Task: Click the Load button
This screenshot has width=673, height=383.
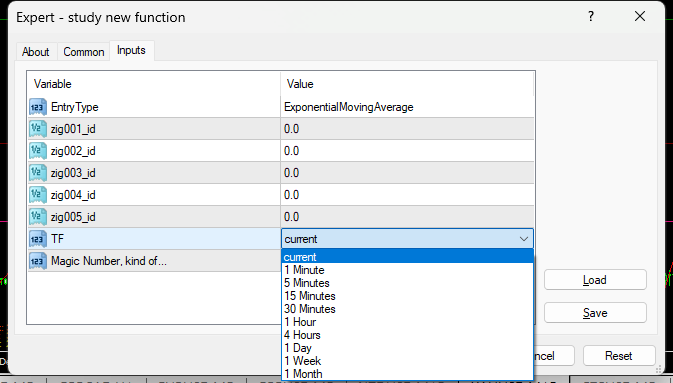Action: [595, 280]
